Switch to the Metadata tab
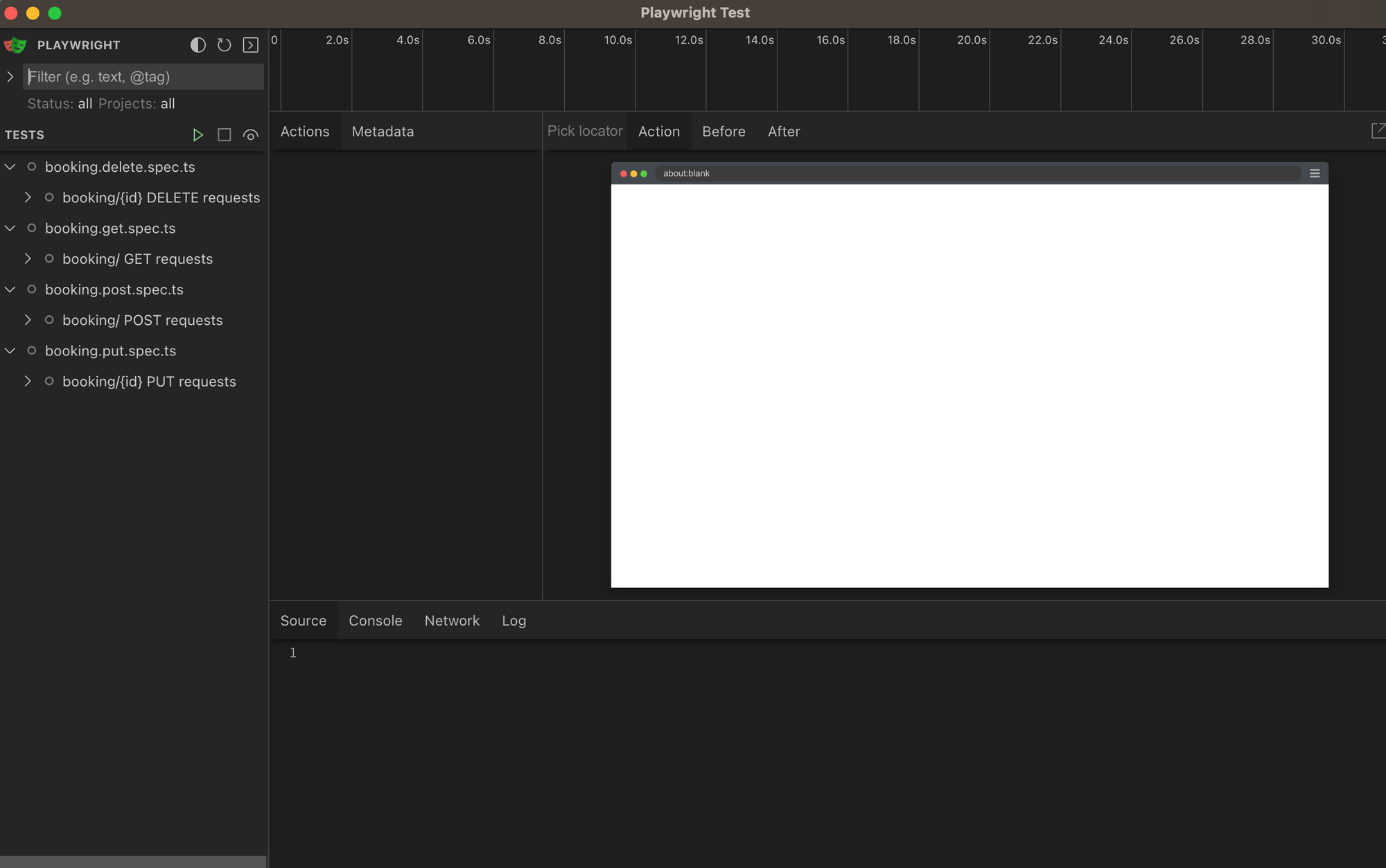This screenshot has width=1386, height=868. [383, 132]
